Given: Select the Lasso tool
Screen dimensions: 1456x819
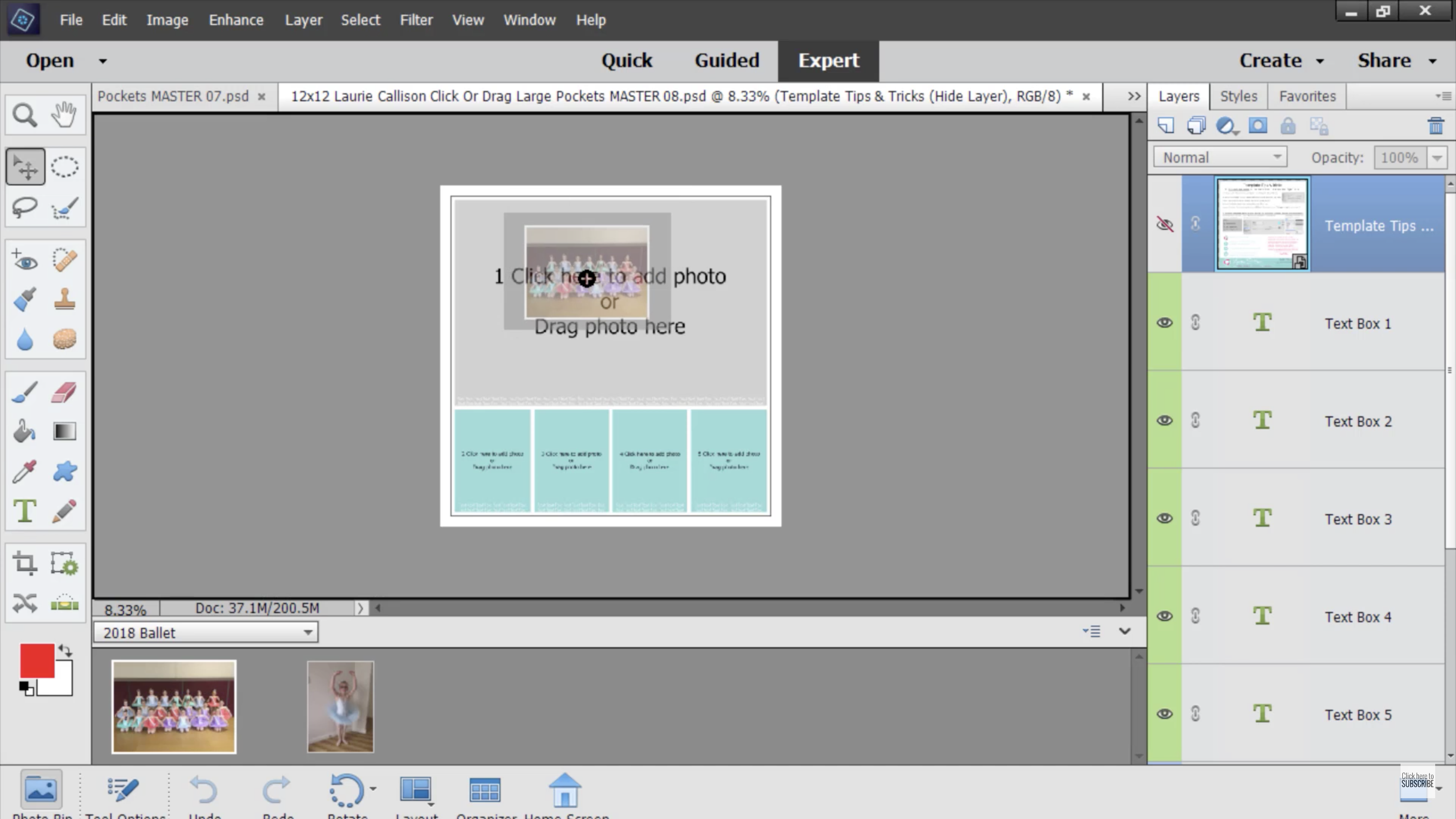Looking at the screenshot, I should 25,208.
